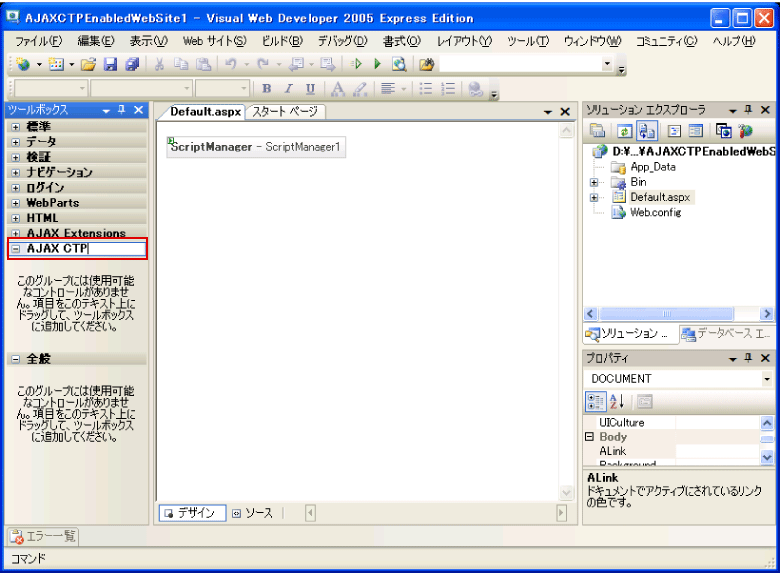Select the Default.aspx editor tab

(x=205, y=111)
